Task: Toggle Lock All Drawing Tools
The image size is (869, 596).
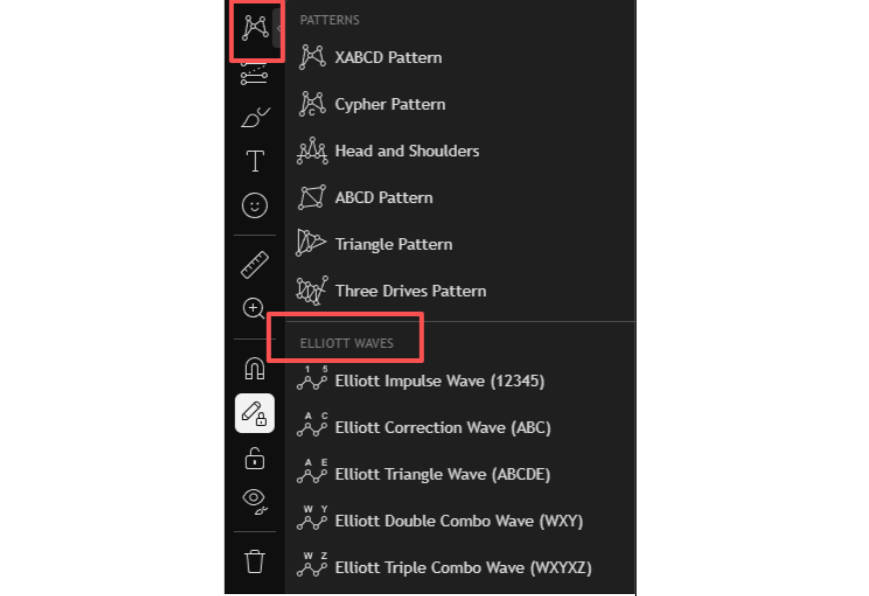Action: coord(255,459)
